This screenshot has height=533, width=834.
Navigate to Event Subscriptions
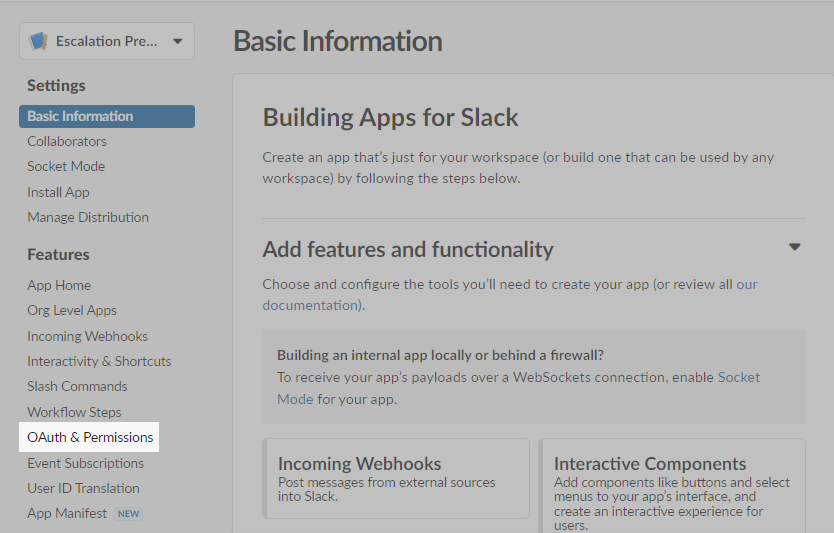pyautogui.click(x=85, y=463)
